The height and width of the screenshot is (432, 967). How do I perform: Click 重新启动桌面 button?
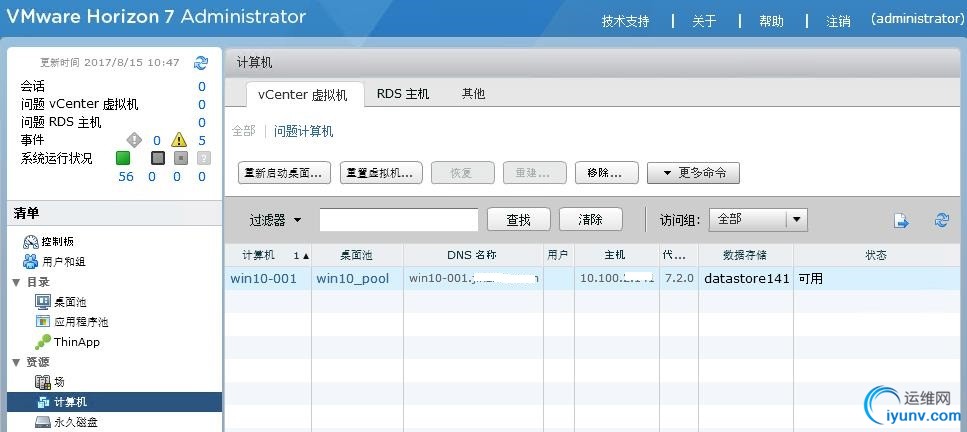284,173
